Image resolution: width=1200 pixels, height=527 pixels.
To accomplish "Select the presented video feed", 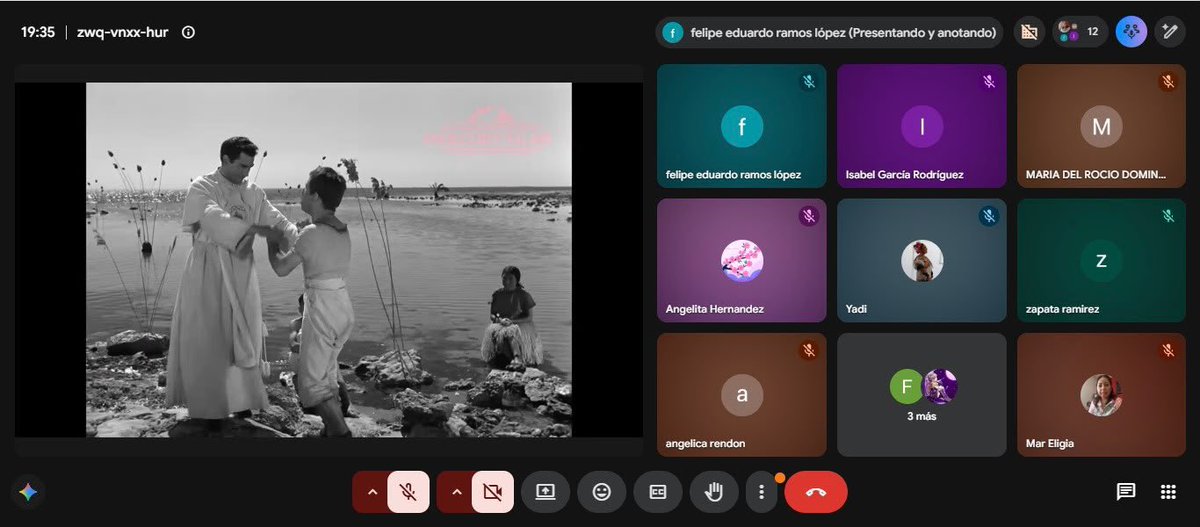I will [329, 260].
